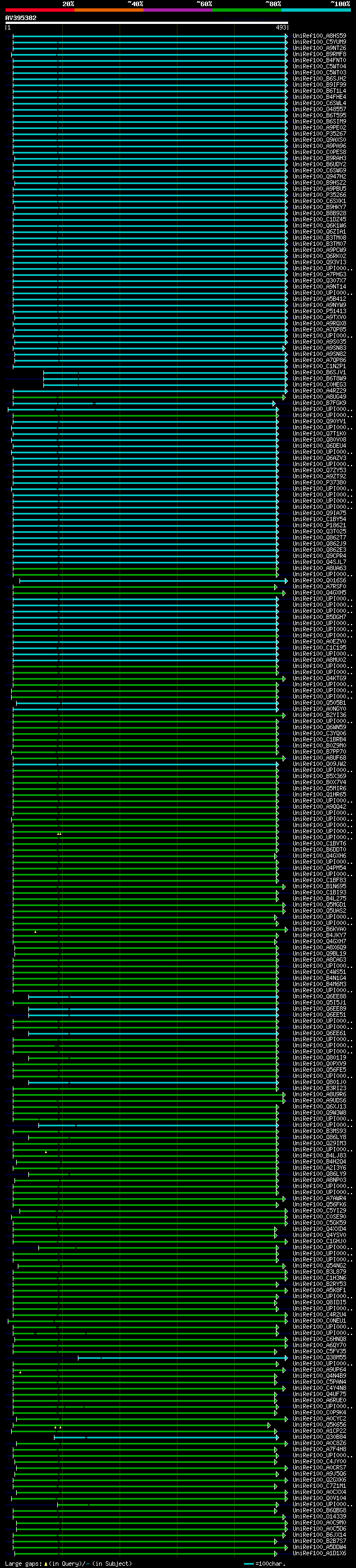This screenshot has width=356, height=1568.
Task: Open UniRef100_Q016S6 hit
Action: 319,580
